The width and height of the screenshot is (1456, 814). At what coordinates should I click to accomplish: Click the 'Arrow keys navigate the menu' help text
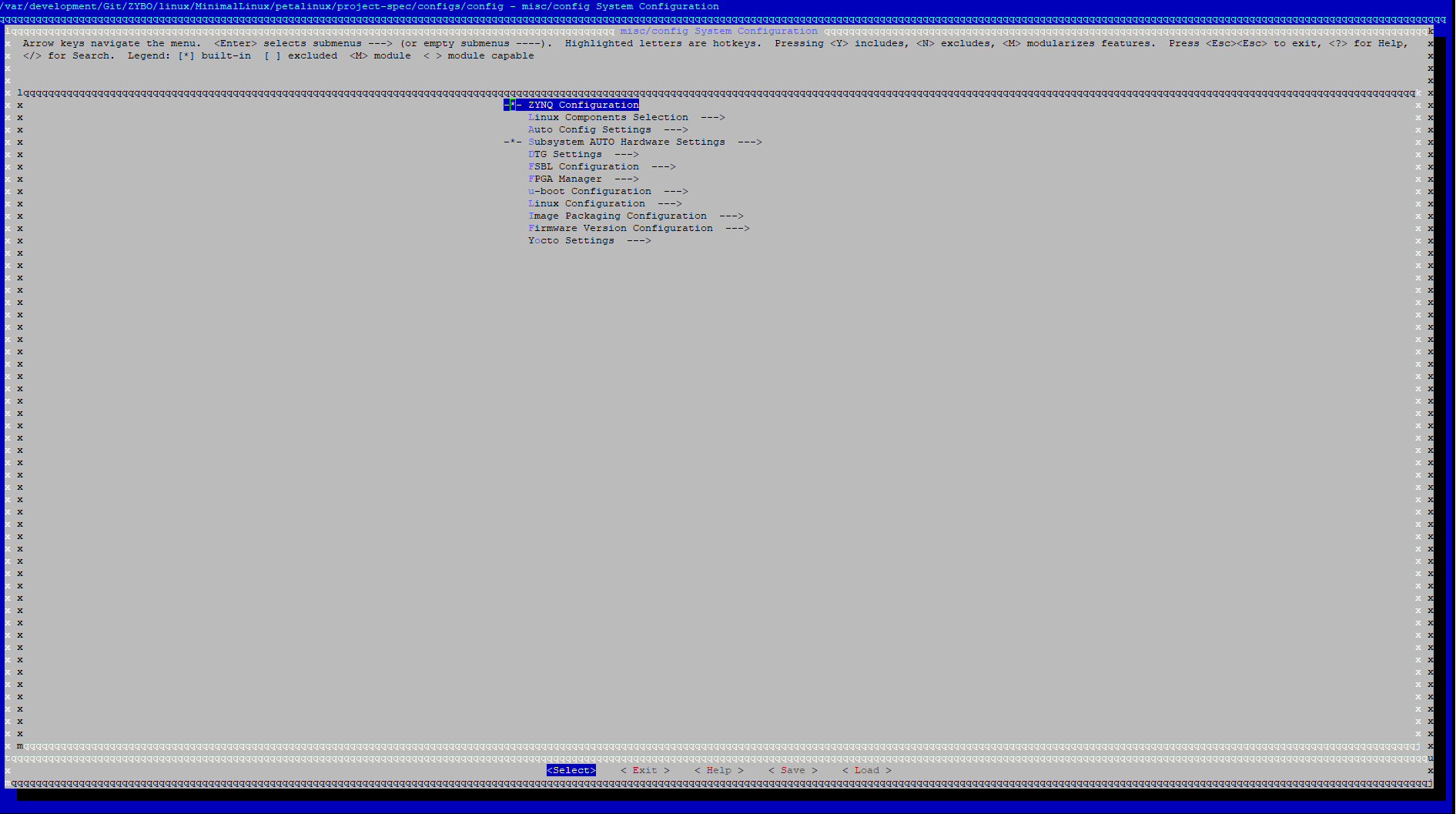click(112, 43)
